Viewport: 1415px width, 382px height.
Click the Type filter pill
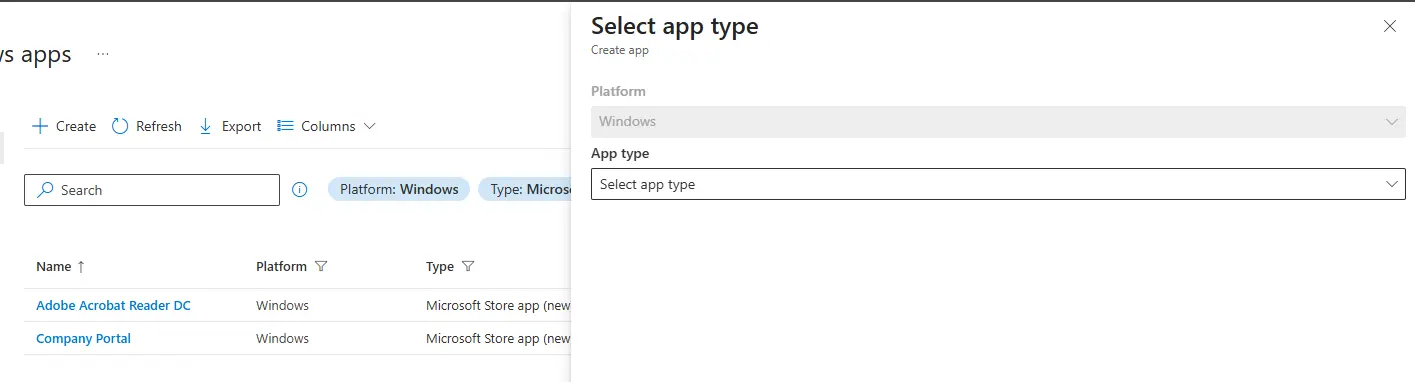[524, 189]
